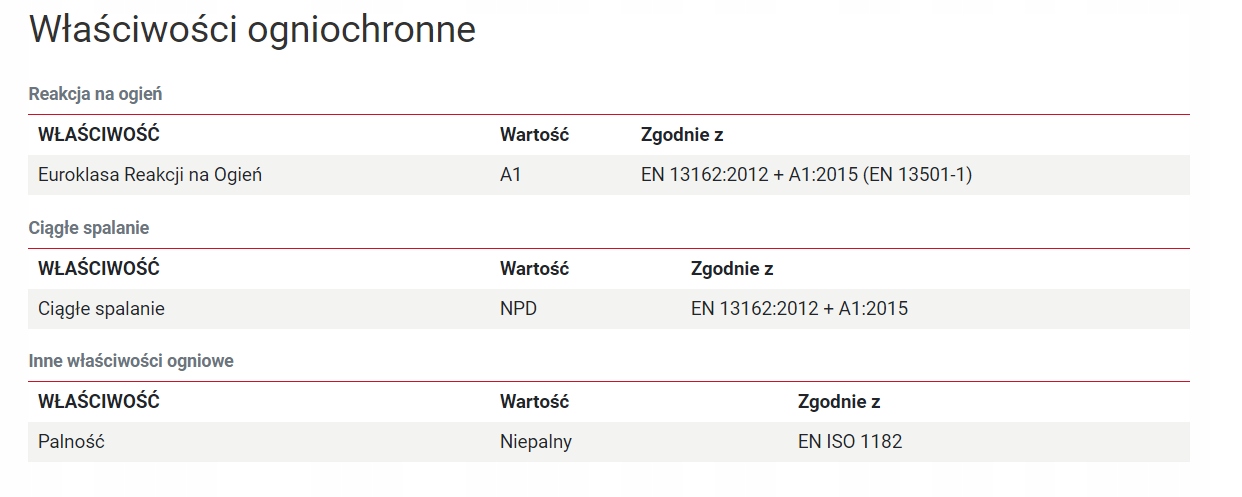Click "Zgodnie z" header above the EN 13501-1 row

[682, 135]
